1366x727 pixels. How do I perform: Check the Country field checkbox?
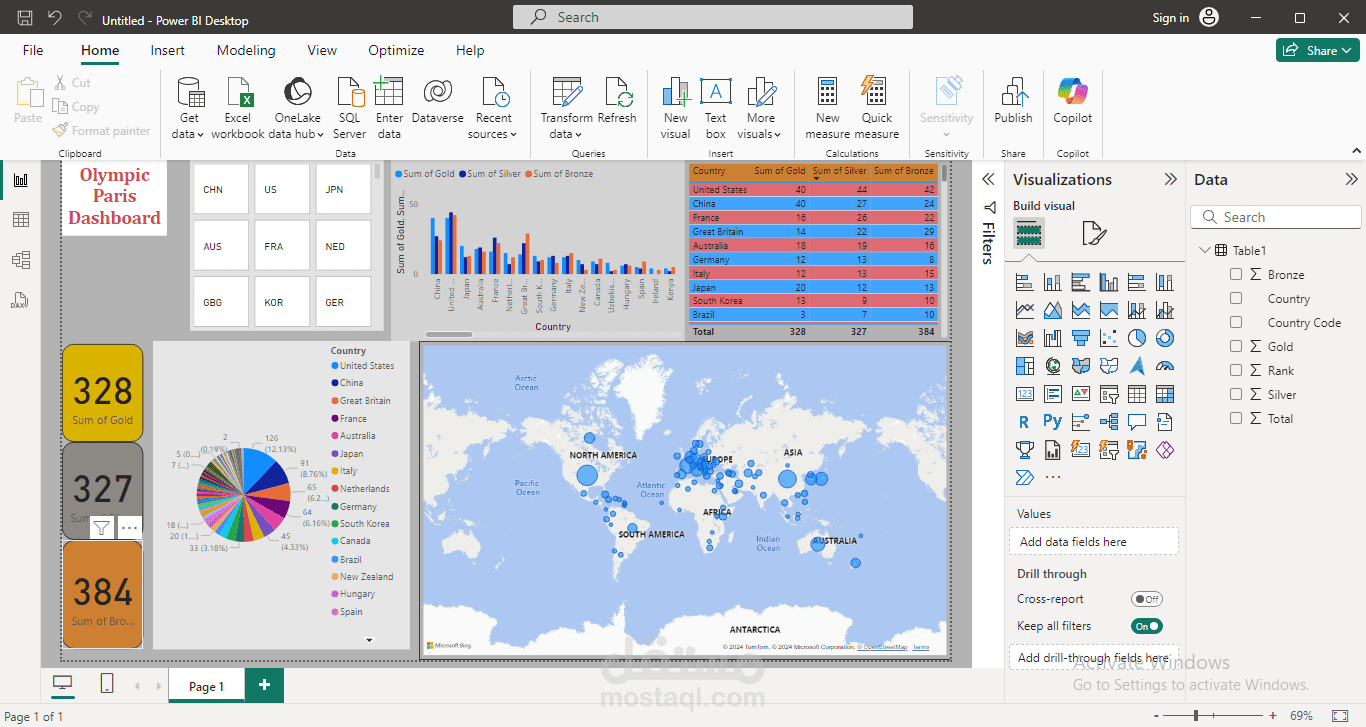pos(1236,298)
